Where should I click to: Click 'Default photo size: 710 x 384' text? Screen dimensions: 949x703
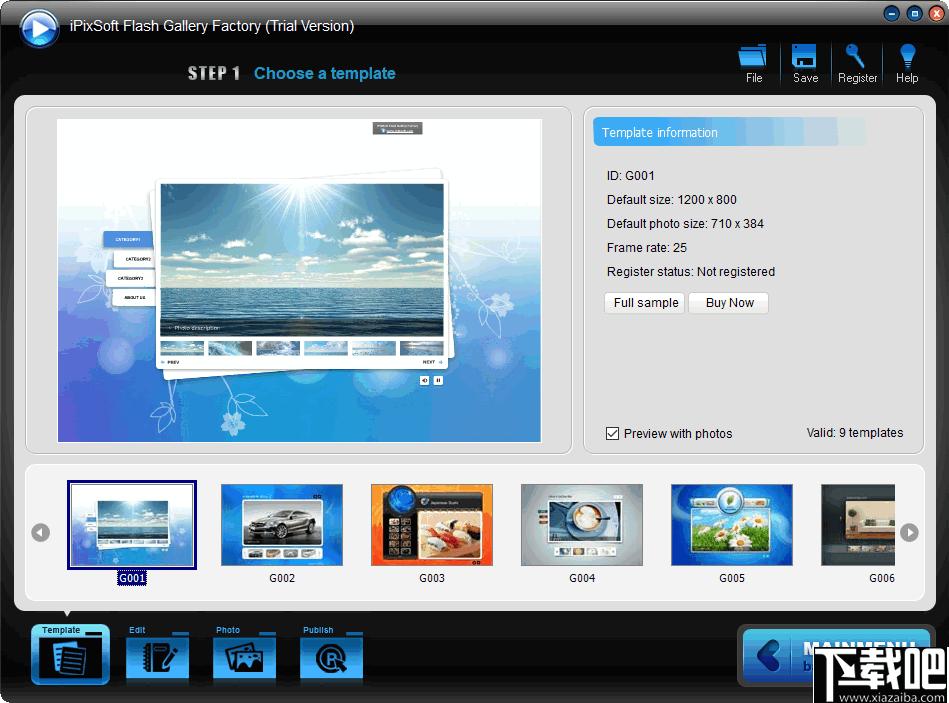(685, 224)
